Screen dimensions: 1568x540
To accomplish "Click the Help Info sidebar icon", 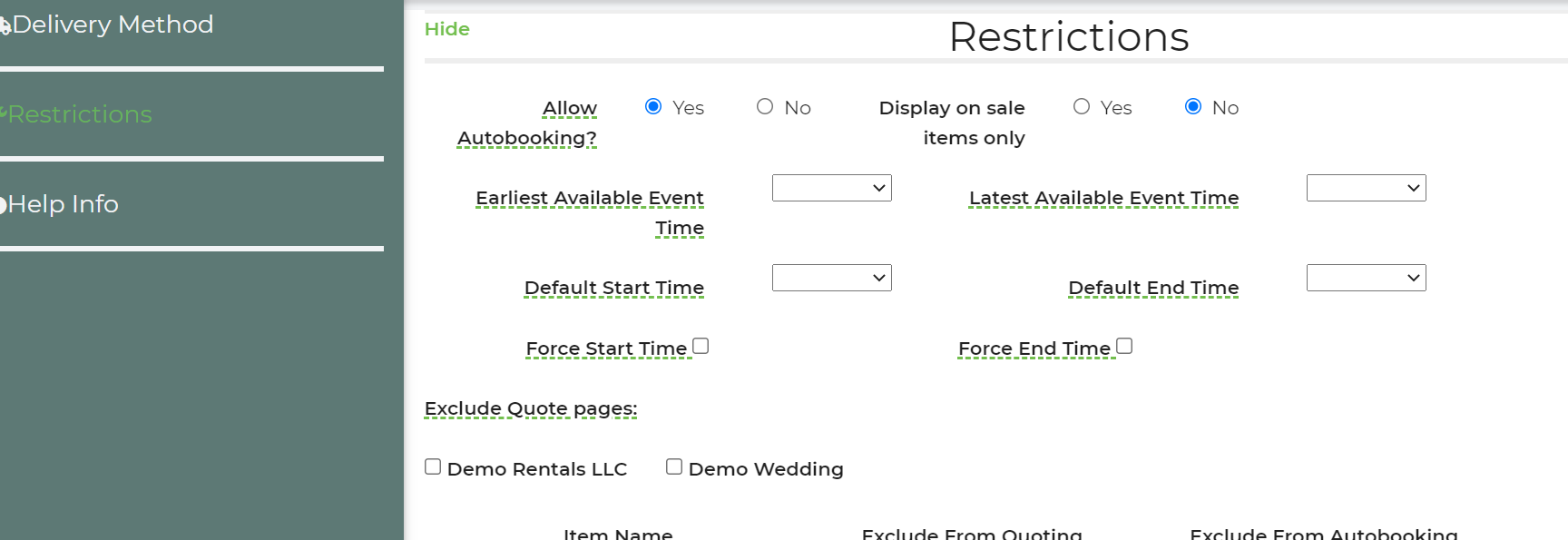I will coord(4,204).
